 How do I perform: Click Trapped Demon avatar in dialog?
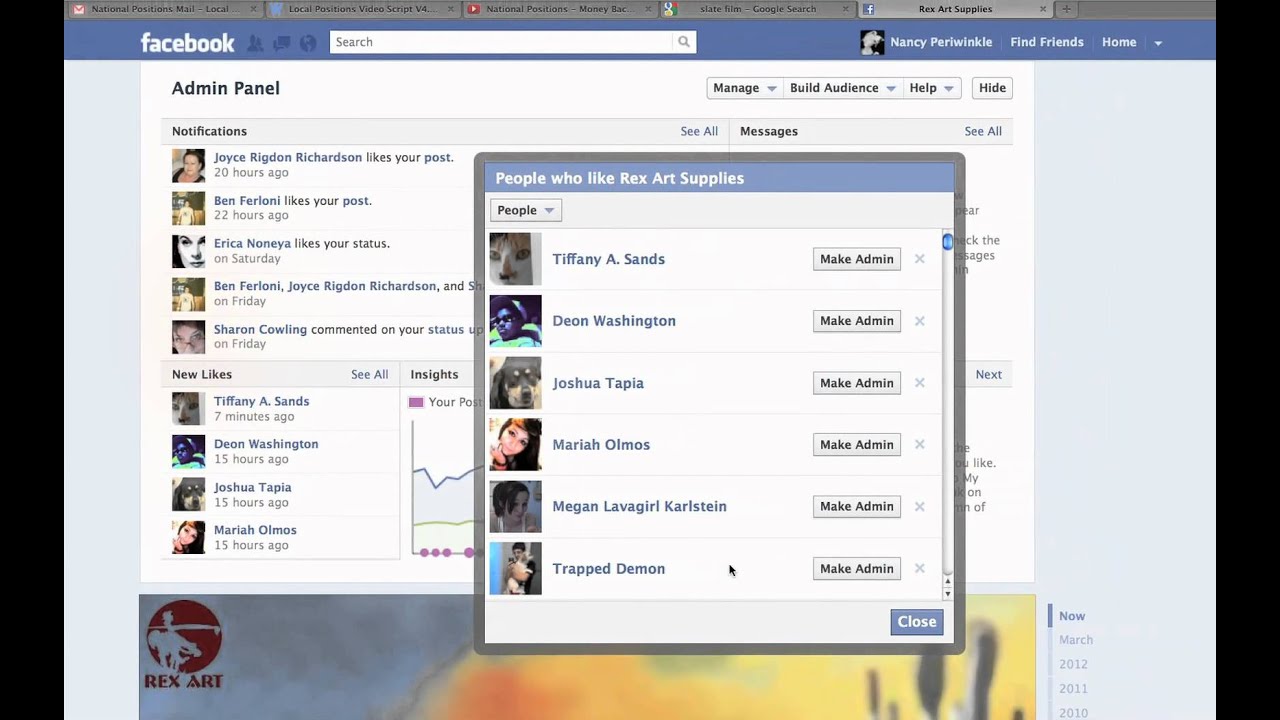[515, 568]
